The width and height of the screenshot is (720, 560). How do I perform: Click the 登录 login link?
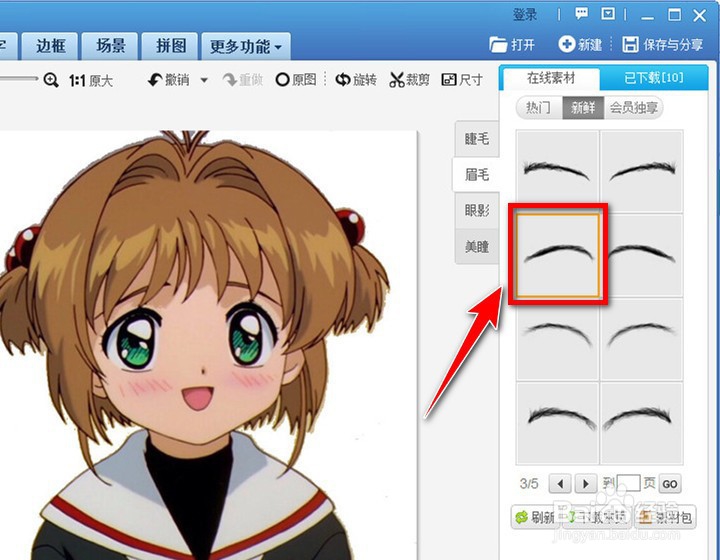[x=524, y=15]
